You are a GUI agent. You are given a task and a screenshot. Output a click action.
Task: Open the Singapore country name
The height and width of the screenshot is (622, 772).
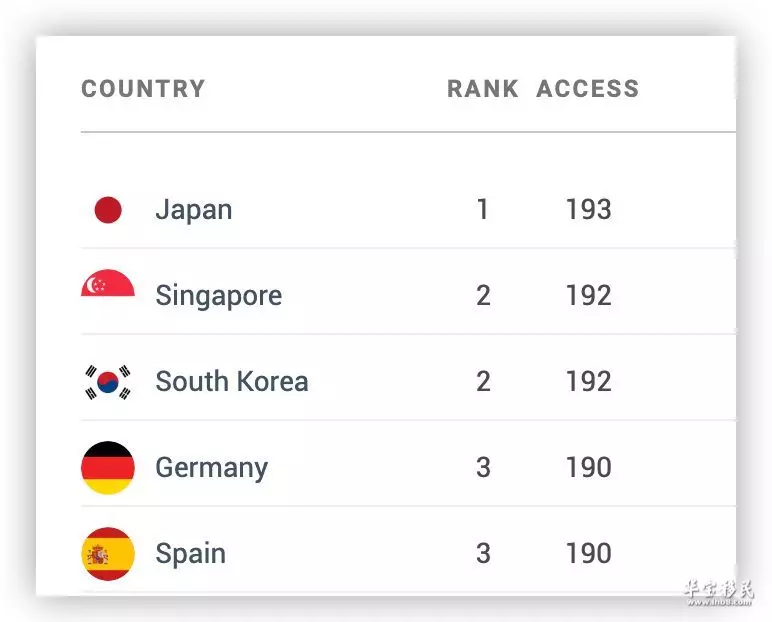[x=219, y=296]
